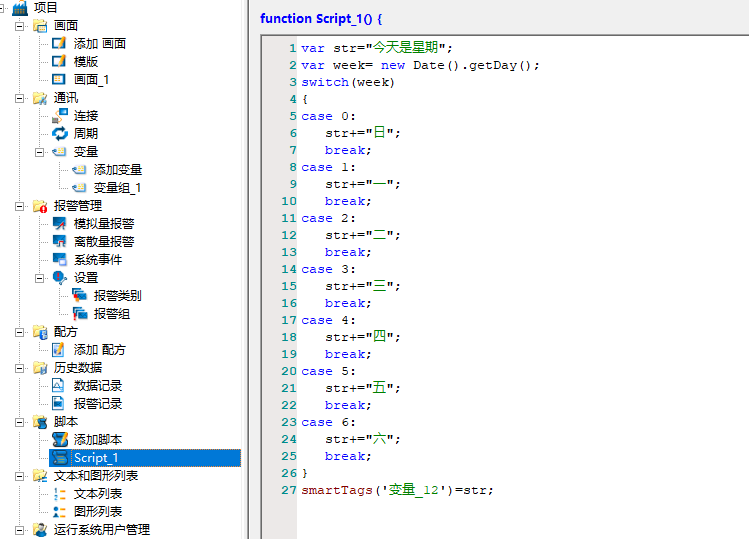Select the 连接 tree entry
This screenshot has height=539, width=749.
86,116
